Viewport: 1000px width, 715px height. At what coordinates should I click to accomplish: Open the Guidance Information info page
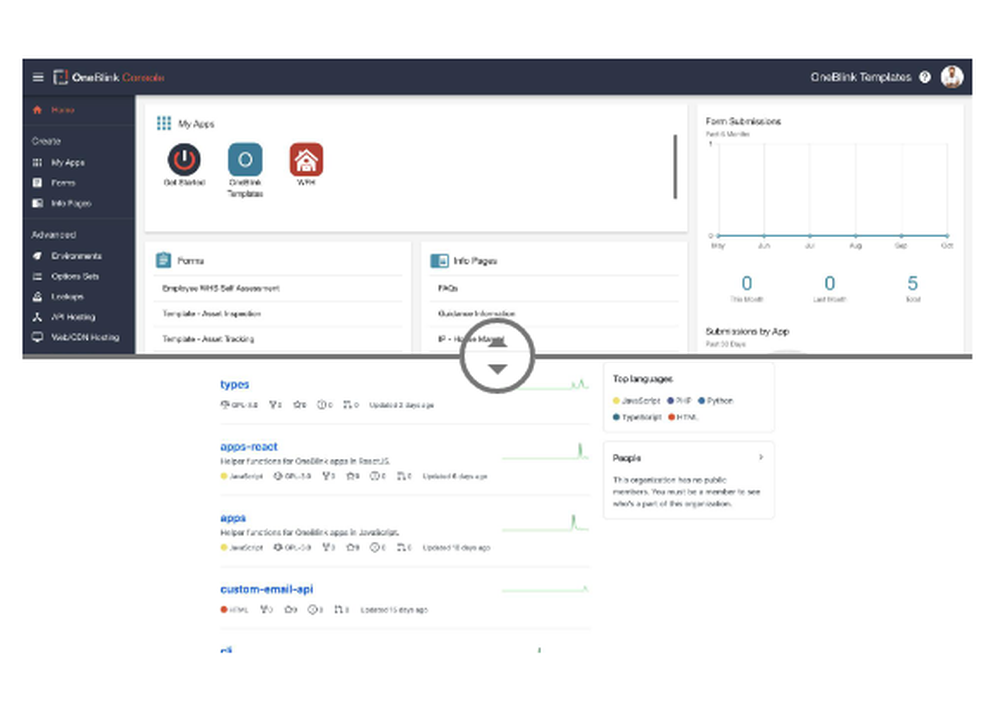[476, 314]
